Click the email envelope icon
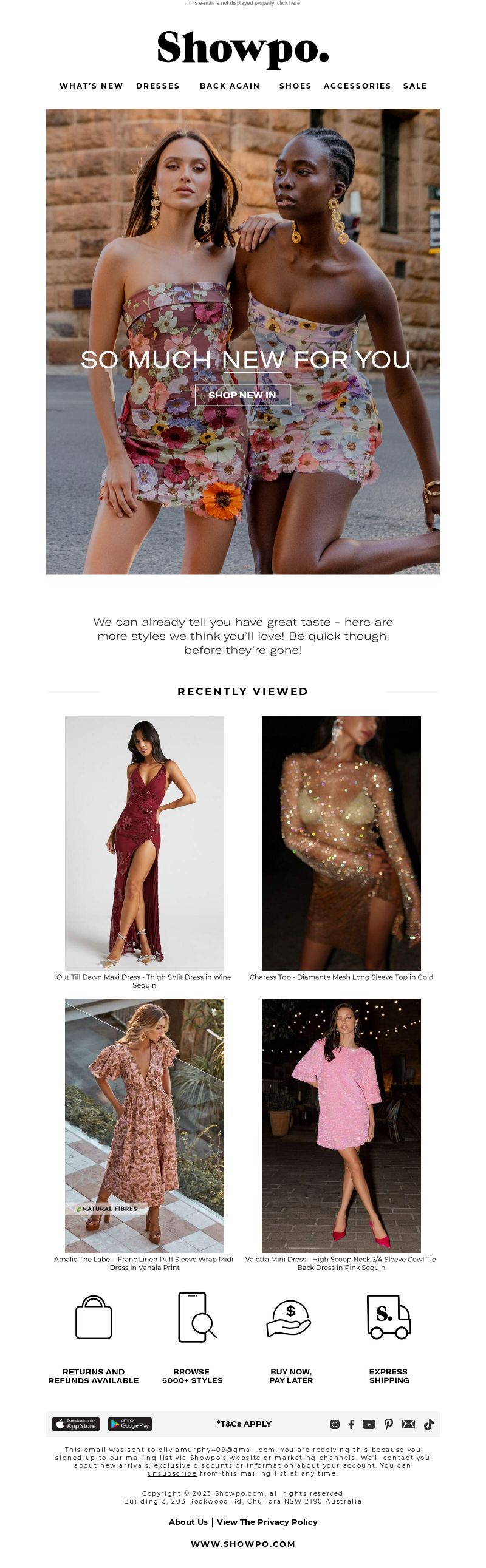 point(409,1424)
